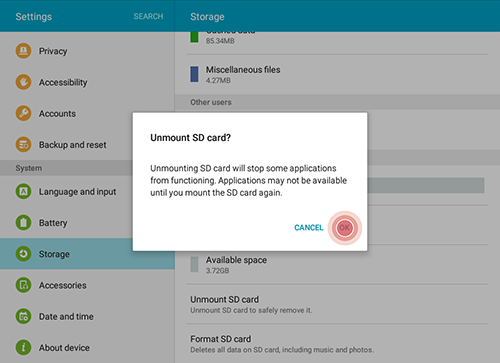The image size is (500, 363).
Task: Open Accessibility settings
Action: [87, 82]
